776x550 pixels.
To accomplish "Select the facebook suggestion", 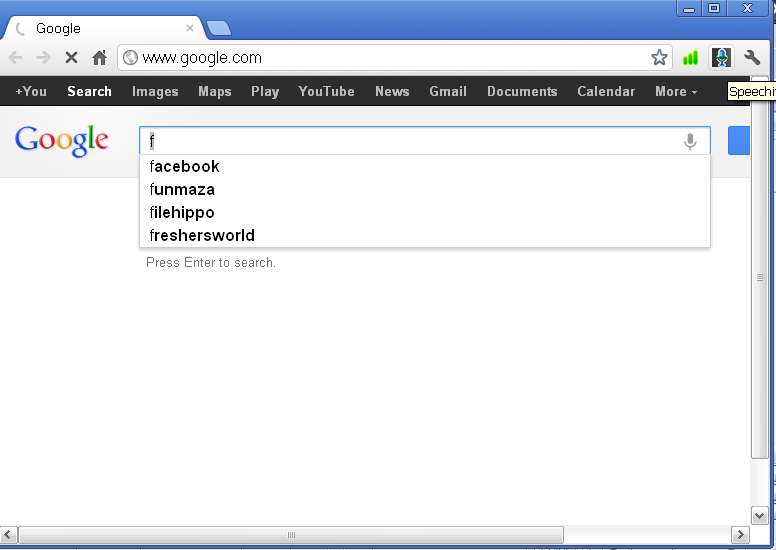I will (185, 166).
